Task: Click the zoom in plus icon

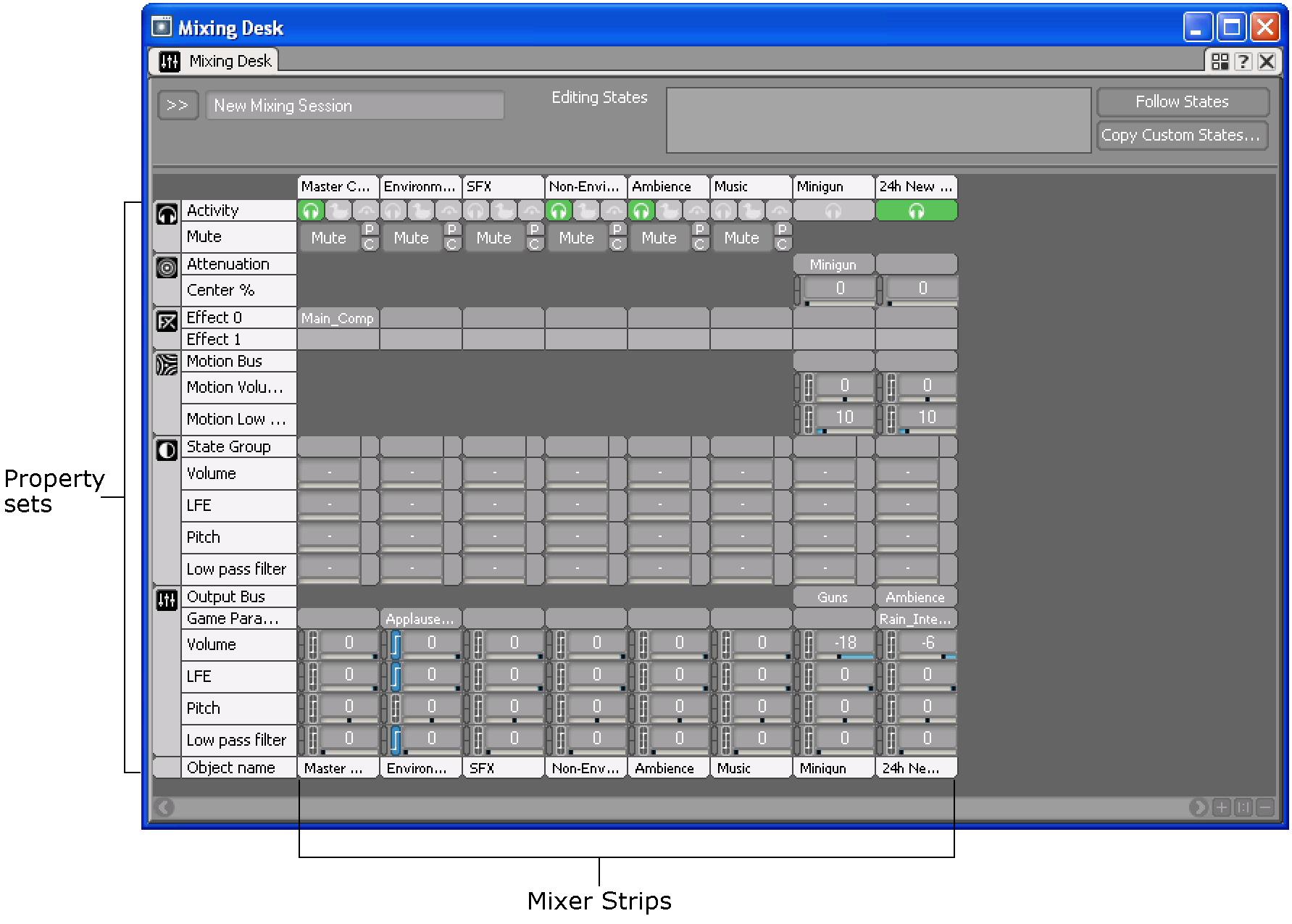Action: pyautogui.click(x=1222, y=807)
